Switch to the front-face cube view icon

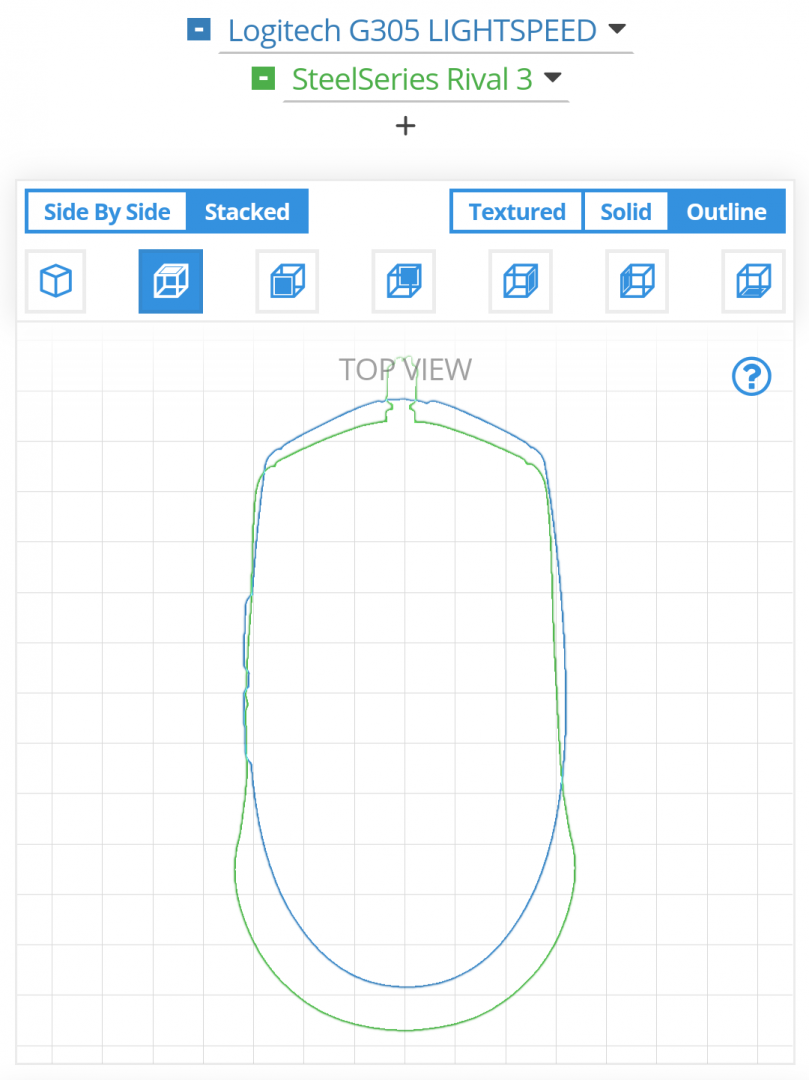tap(287, 281)
